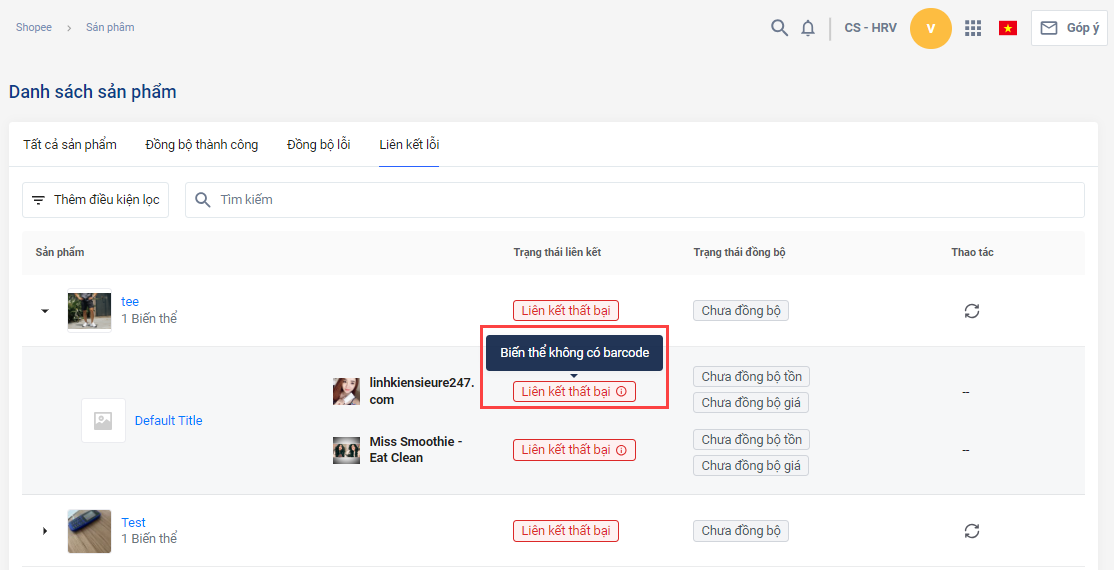
Task: Open the Default Title variant link
Action: click(168, 421)
